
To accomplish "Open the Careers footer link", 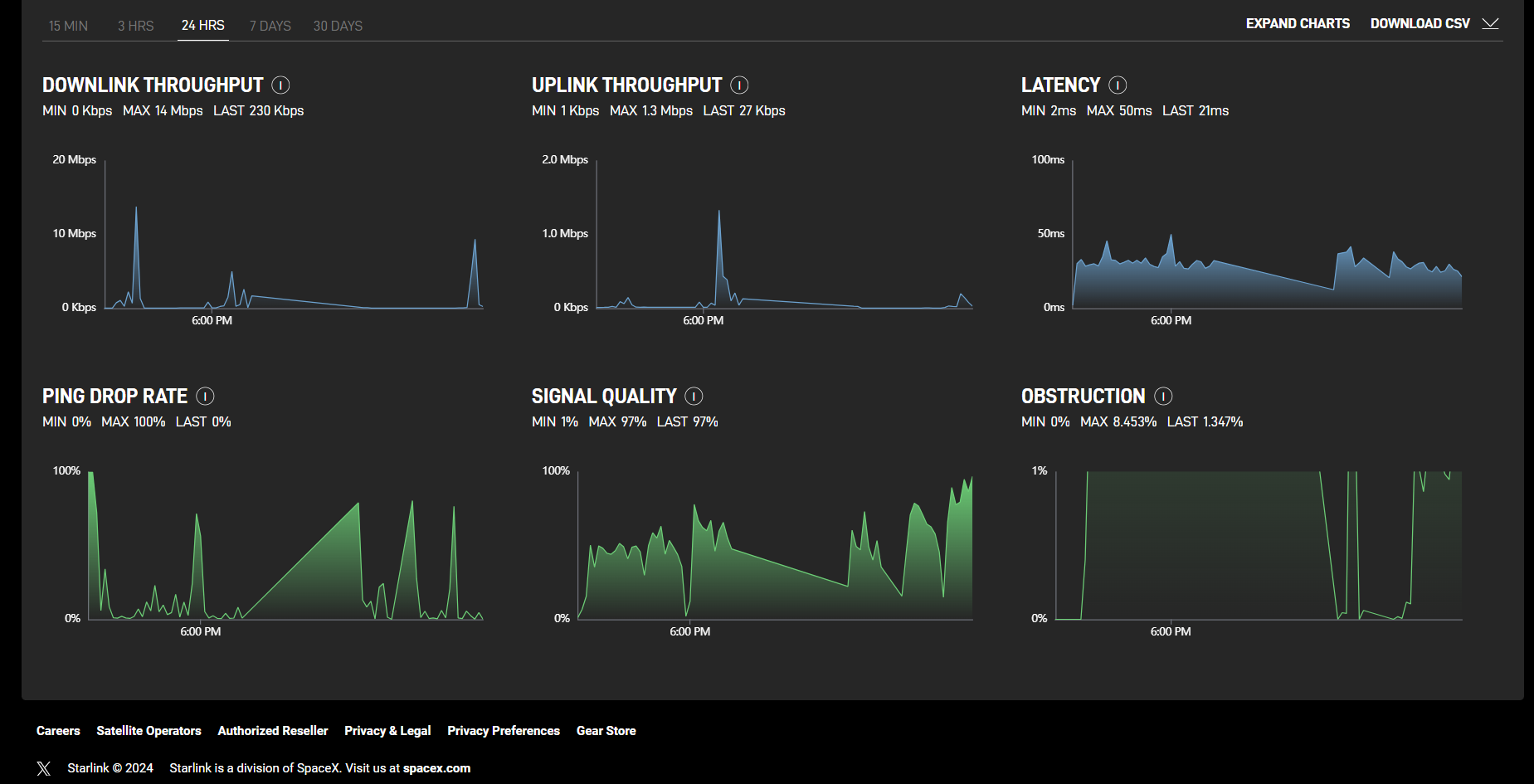I will tap(58, 731).
